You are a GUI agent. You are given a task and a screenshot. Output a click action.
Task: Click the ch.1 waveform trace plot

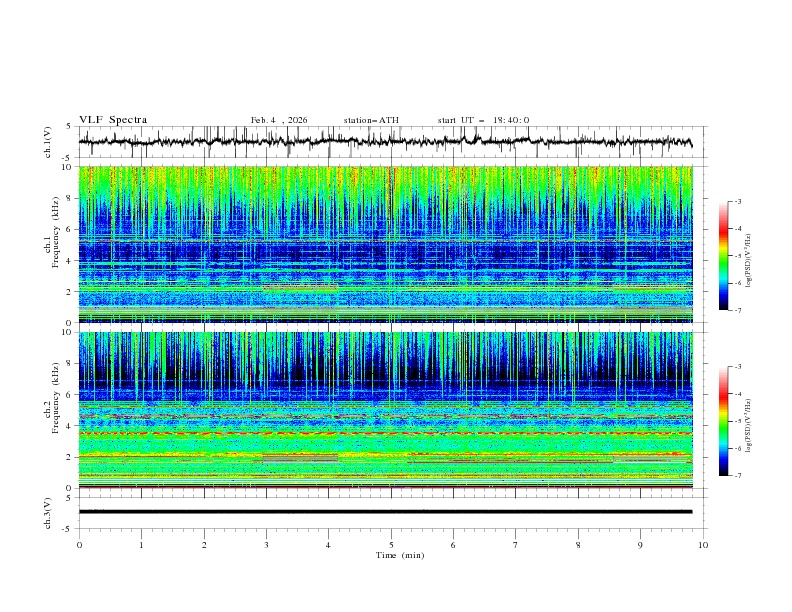click(385, 142)
